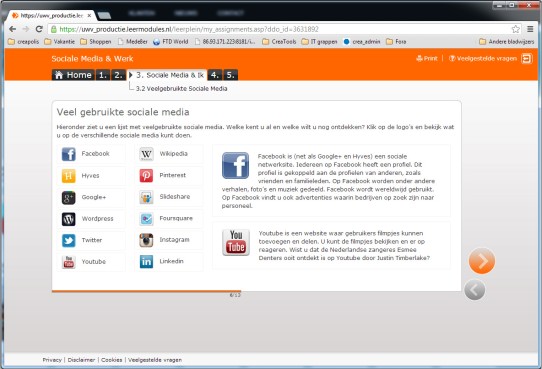The image size is (542, 369).
Task: Click the Cookies footer link
Action: pyautogui.click(x=111, y=360)
